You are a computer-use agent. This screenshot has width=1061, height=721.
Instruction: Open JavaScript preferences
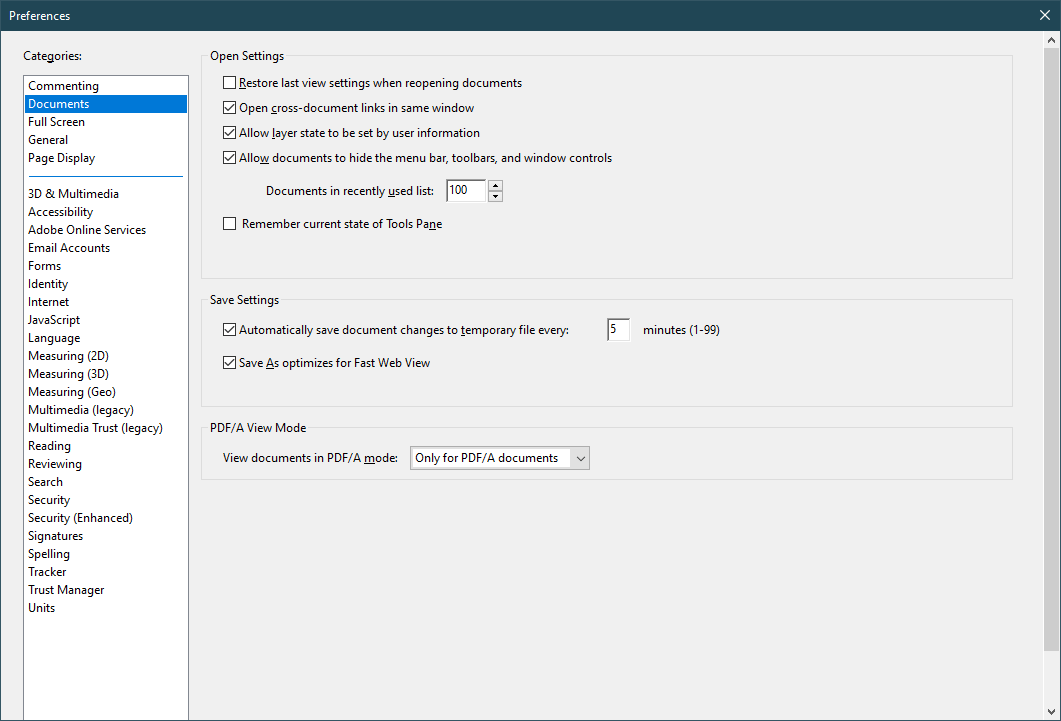(106, 320)
